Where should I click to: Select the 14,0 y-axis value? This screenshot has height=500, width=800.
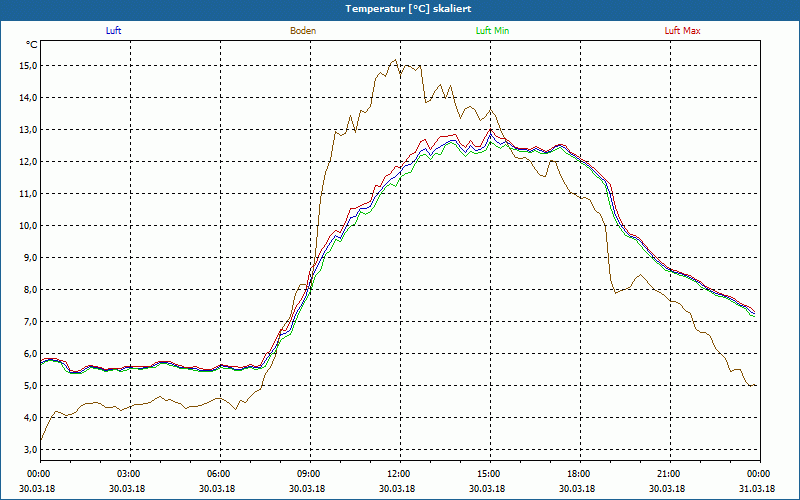(29, 97)
